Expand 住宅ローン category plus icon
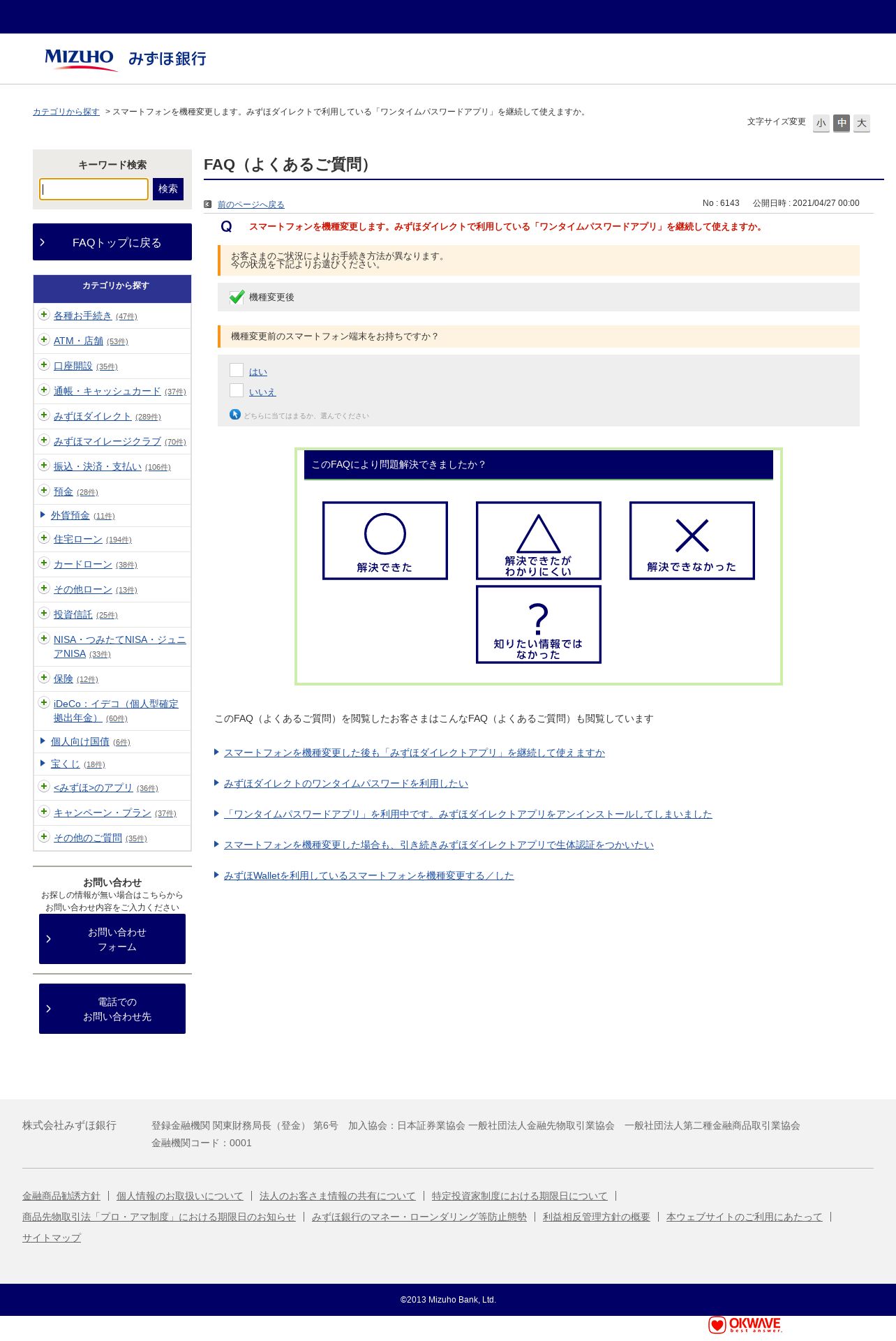Image resolution: width=896 pixels, height=1341 pixels. click(x=44, y=538)
